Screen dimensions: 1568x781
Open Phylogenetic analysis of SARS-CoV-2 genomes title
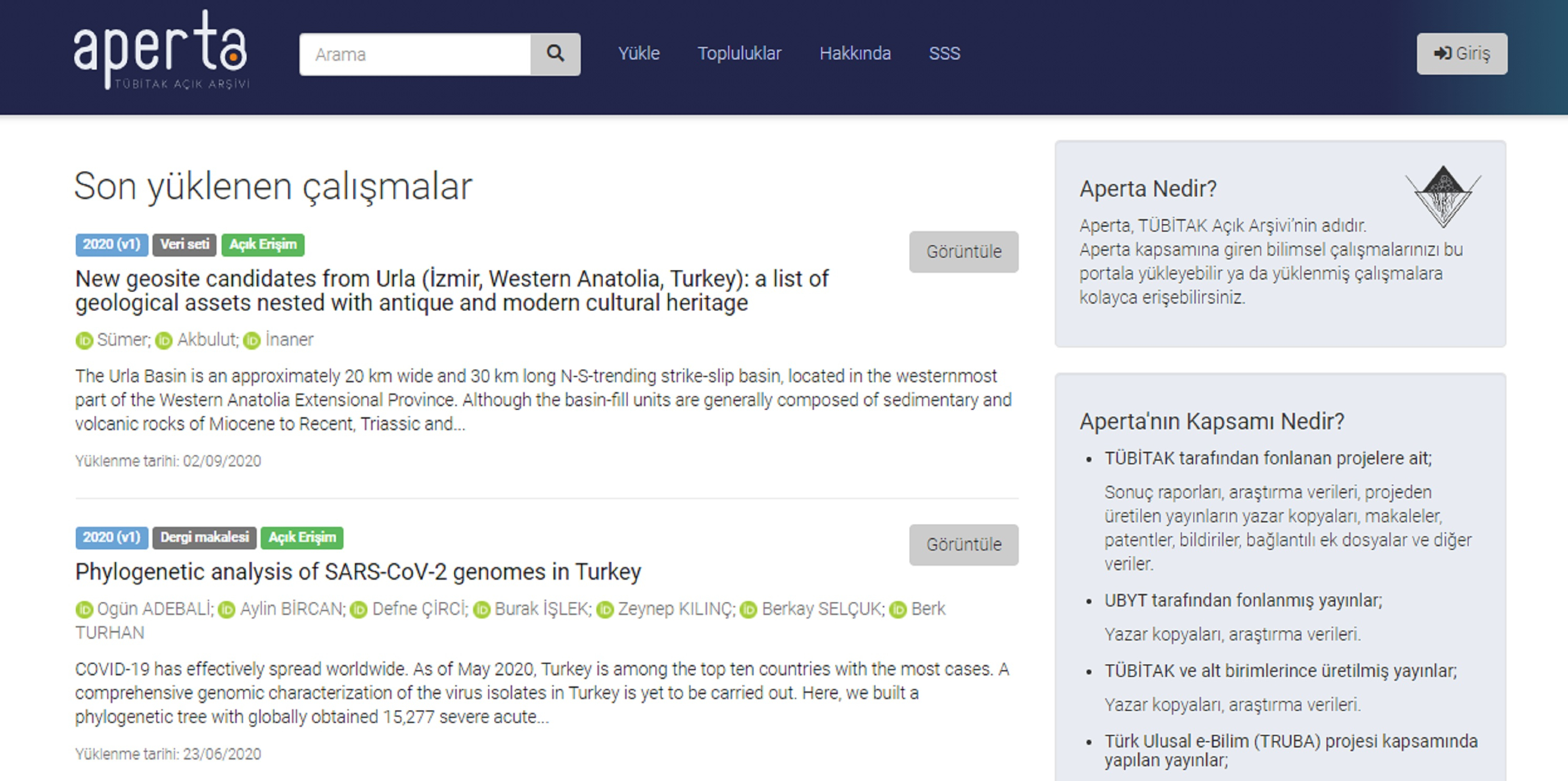(x=358, y=571)
